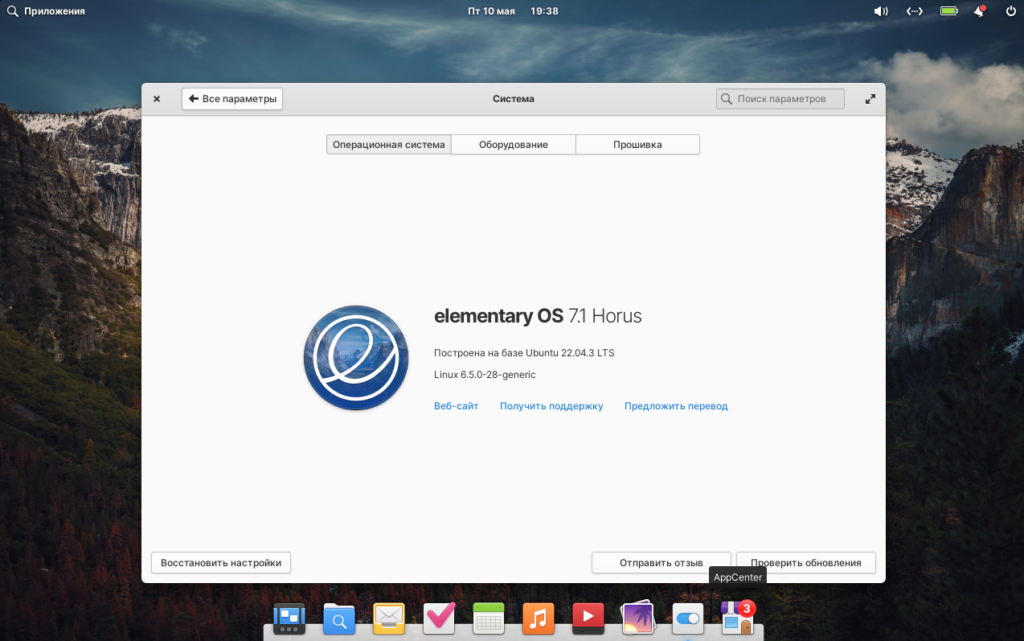Image resolution: width=1024 pixels, height=641 pixels.
Task: Click the Applications search magnifier icon
Action: pyautogui.click(x=12, y=11)
